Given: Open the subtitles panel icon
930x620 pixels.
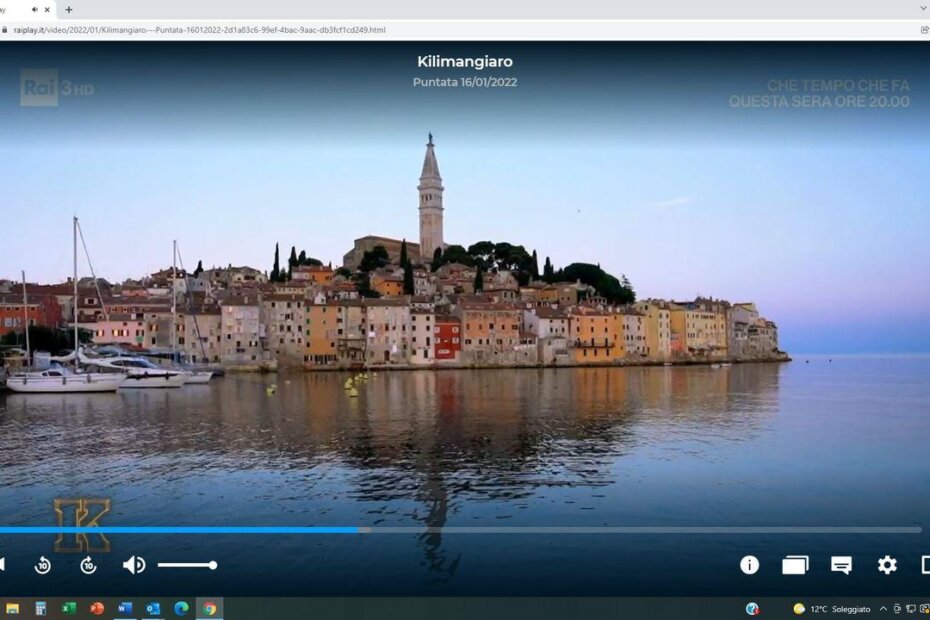Looking at the screenshot, I should (x=841, y=565).
